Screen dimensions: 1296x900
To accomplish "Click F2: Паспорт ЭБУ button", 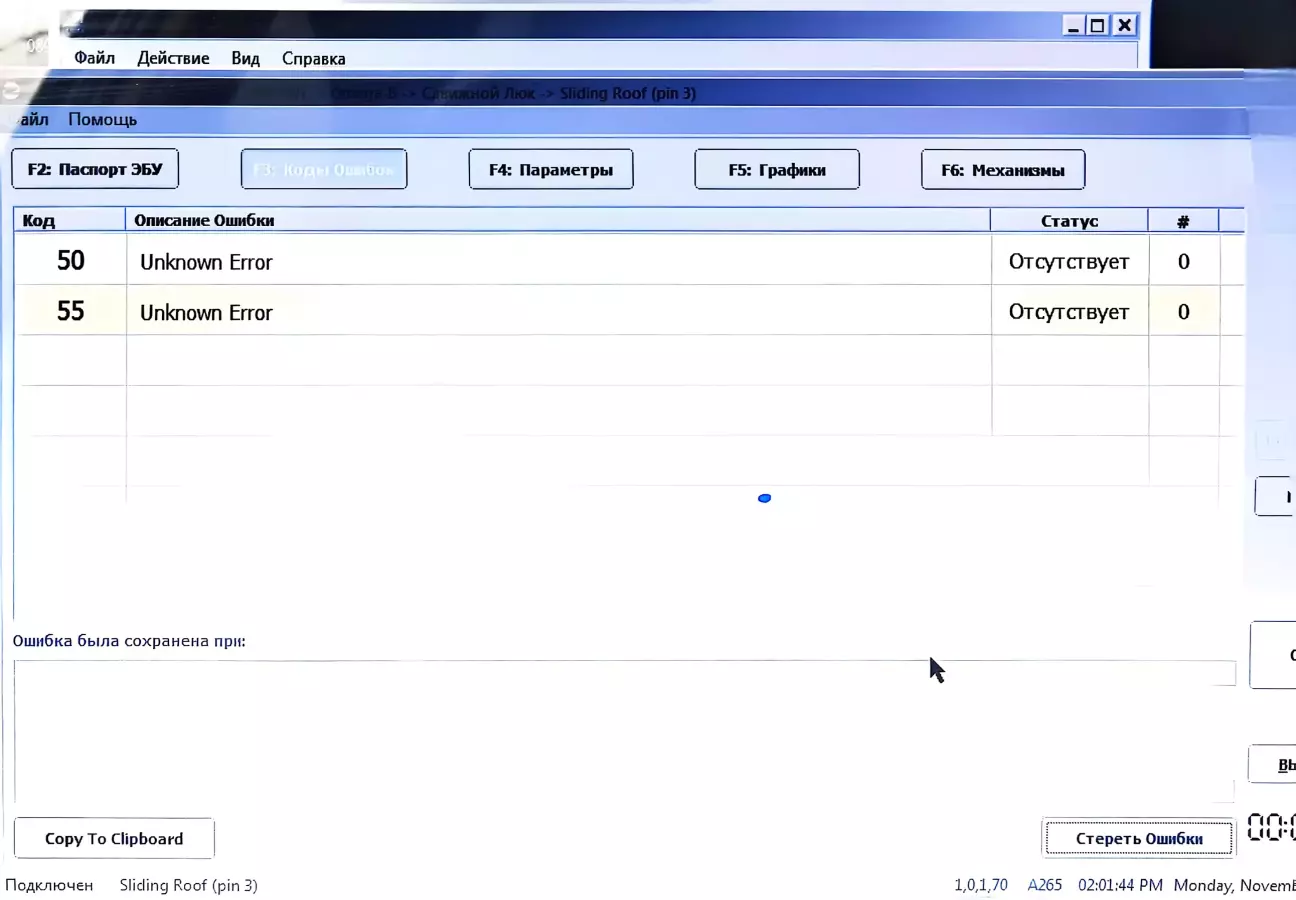I will (95, 169).
